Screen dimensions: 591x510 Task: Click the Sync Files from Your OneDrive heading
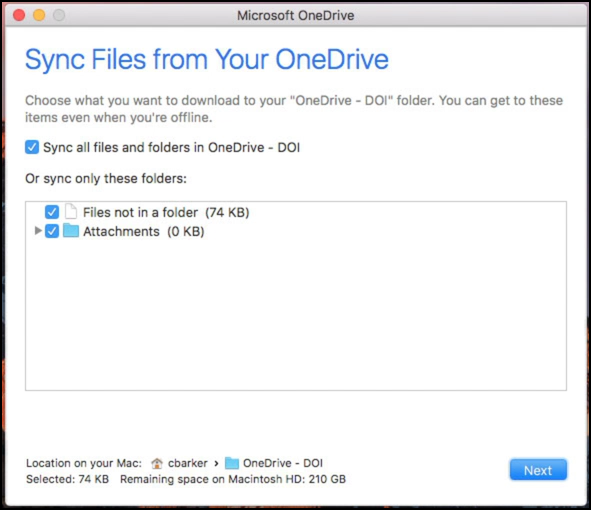[x=207, y=60]
